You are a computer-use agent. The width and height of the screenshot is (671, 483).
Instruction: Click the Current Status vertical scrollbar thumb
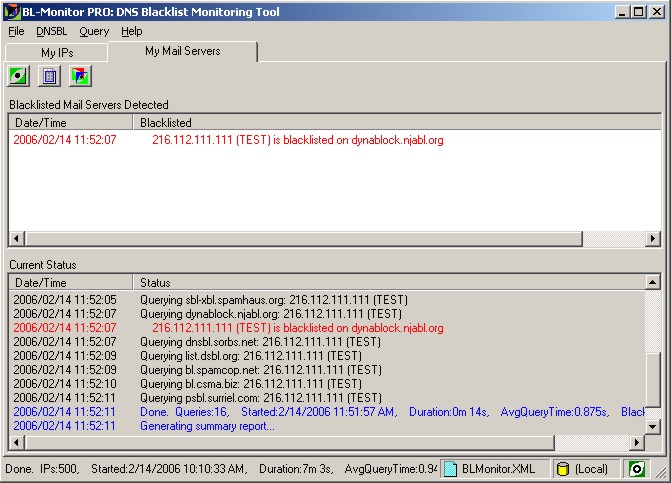point(653,380)
